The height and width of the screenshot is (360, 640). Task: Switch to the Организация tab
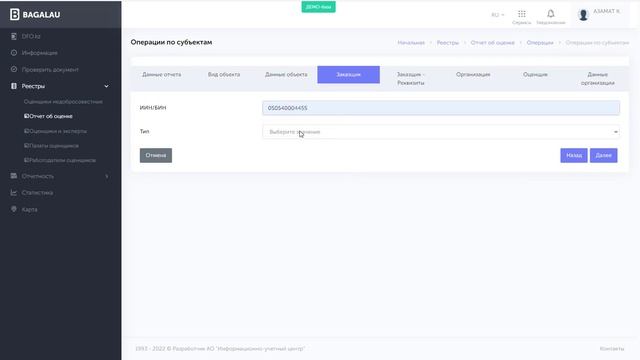(x=473, y=75)
